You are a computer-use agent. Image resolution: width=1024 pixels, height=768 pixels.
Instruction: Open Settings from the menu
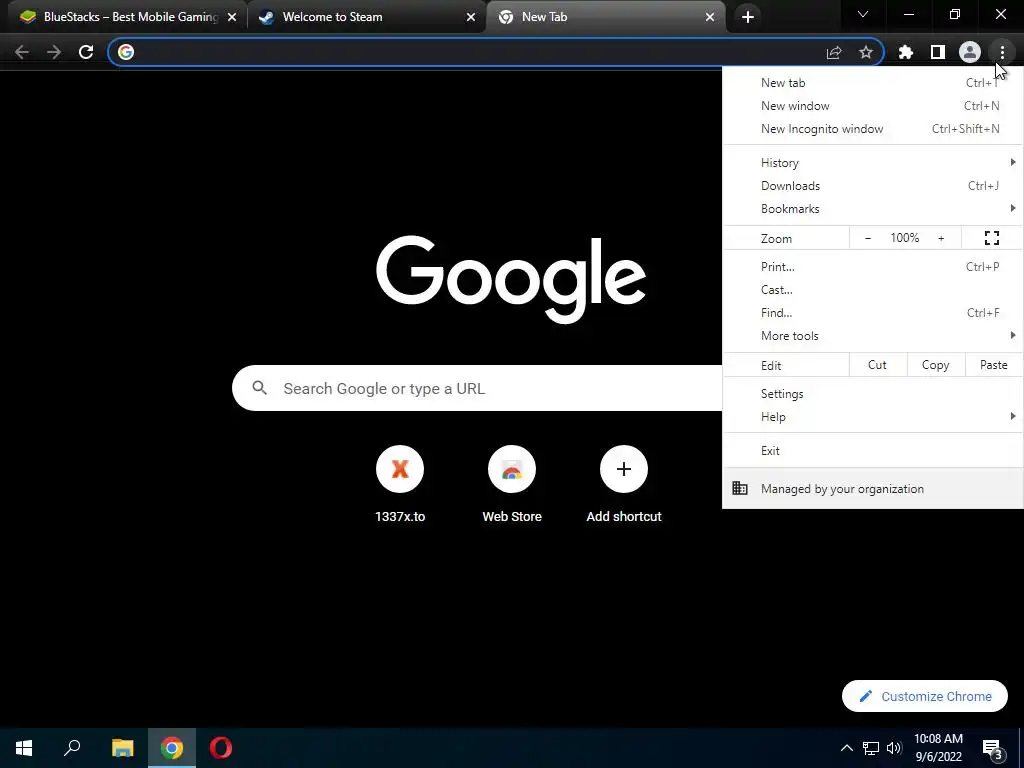(872, 394)
